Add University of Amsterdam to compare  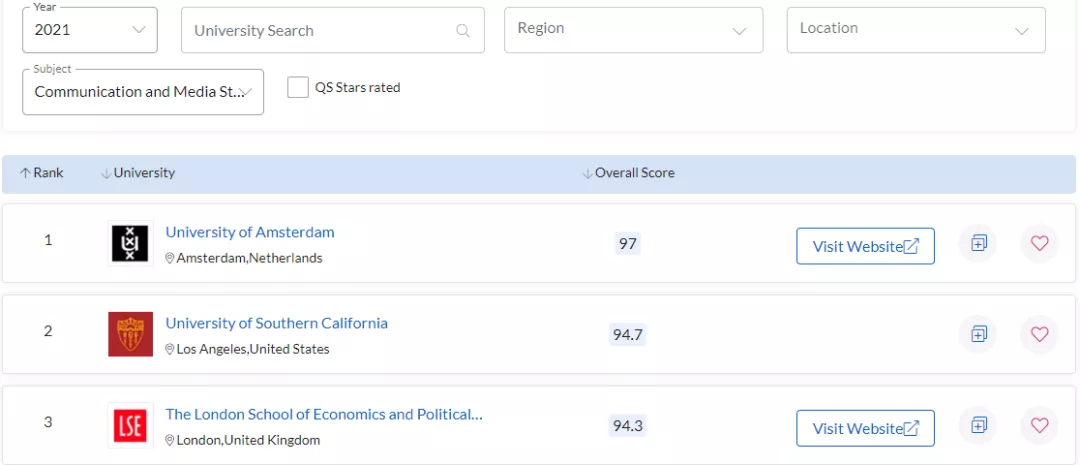(x=978, y=243)
